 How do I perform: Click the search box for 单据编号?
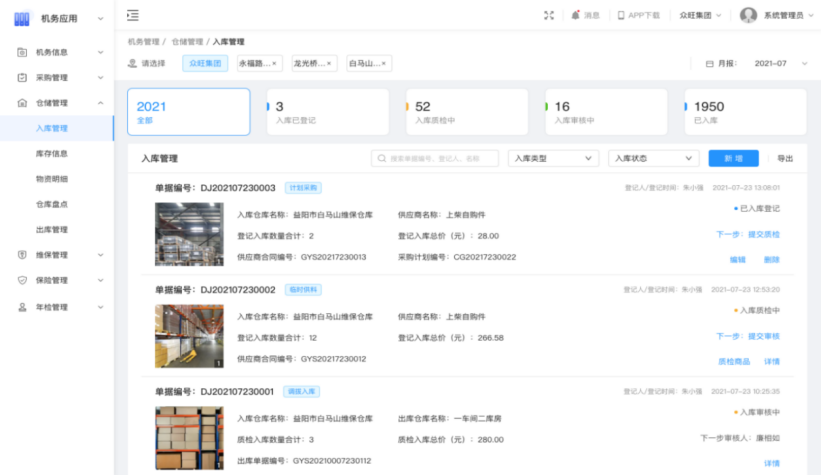(x=435, y=158)
